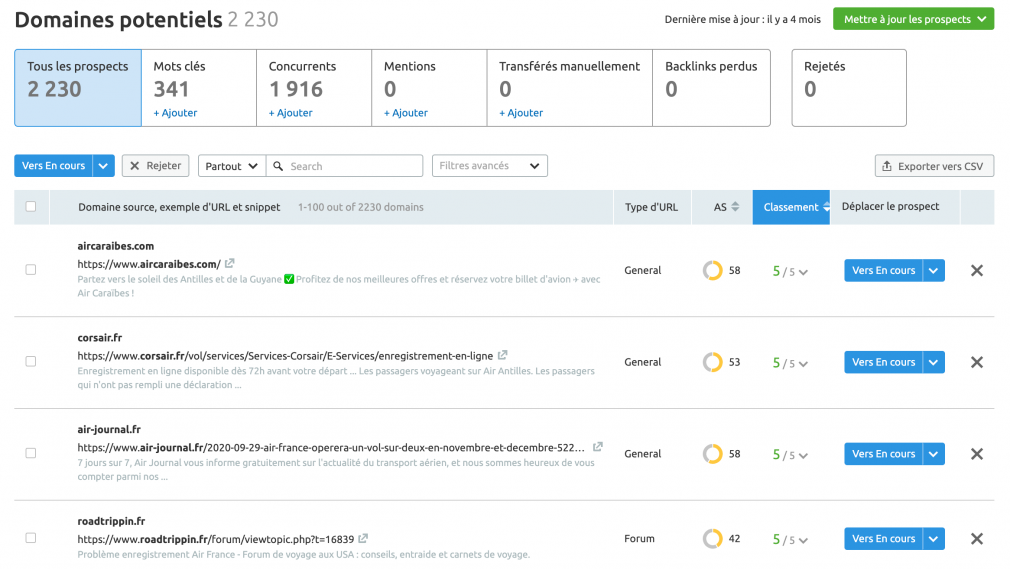
Task: Move corsair.fr Vers En cours
Action: (883, 362)
